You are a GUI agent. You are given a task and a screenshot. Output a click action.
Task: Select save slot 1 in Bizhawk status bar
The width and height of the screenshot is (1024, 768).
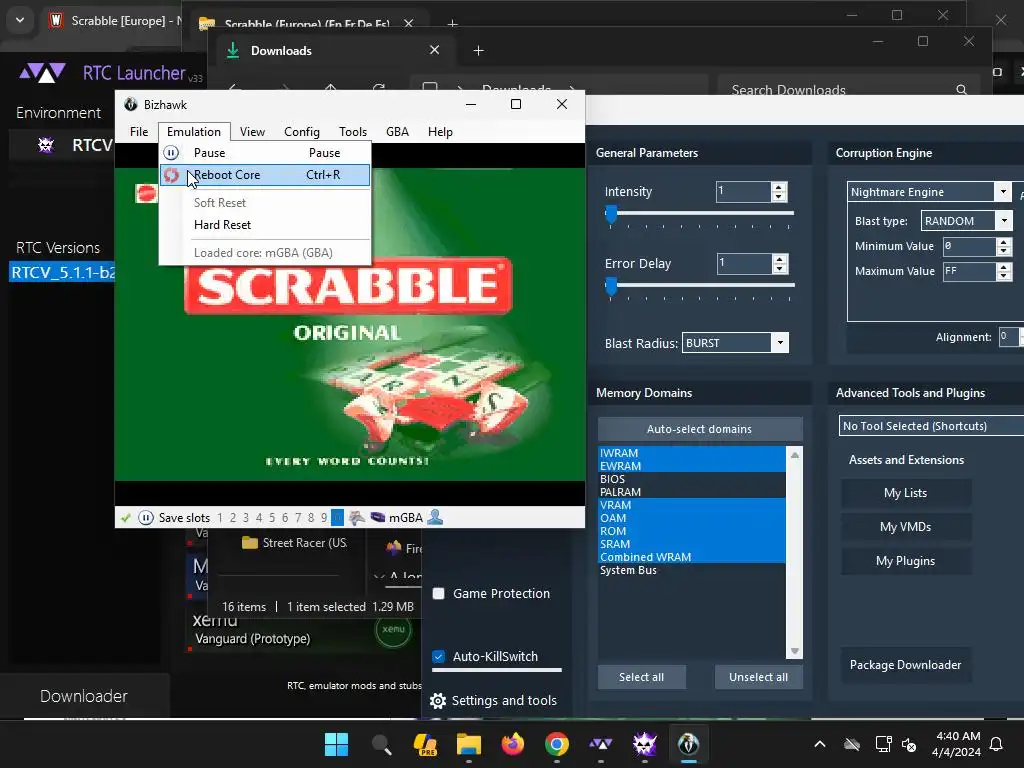coord(220,518)
